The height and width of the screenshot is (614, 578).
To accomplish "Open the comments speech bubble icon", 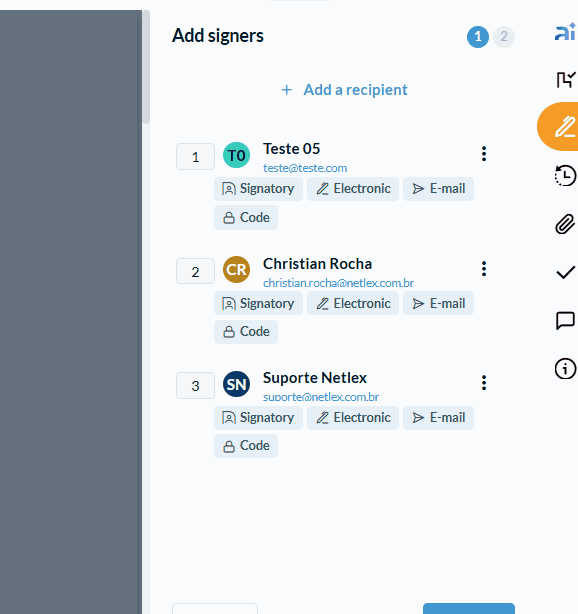I will 565,321.
